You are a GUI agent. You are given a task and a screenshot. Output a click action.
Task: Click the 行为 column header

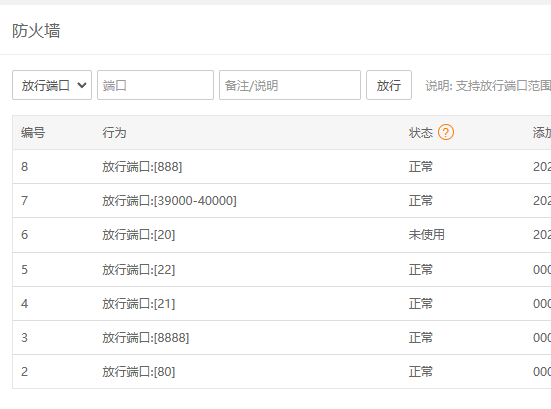pyautogui.click(x=114, y=133)
